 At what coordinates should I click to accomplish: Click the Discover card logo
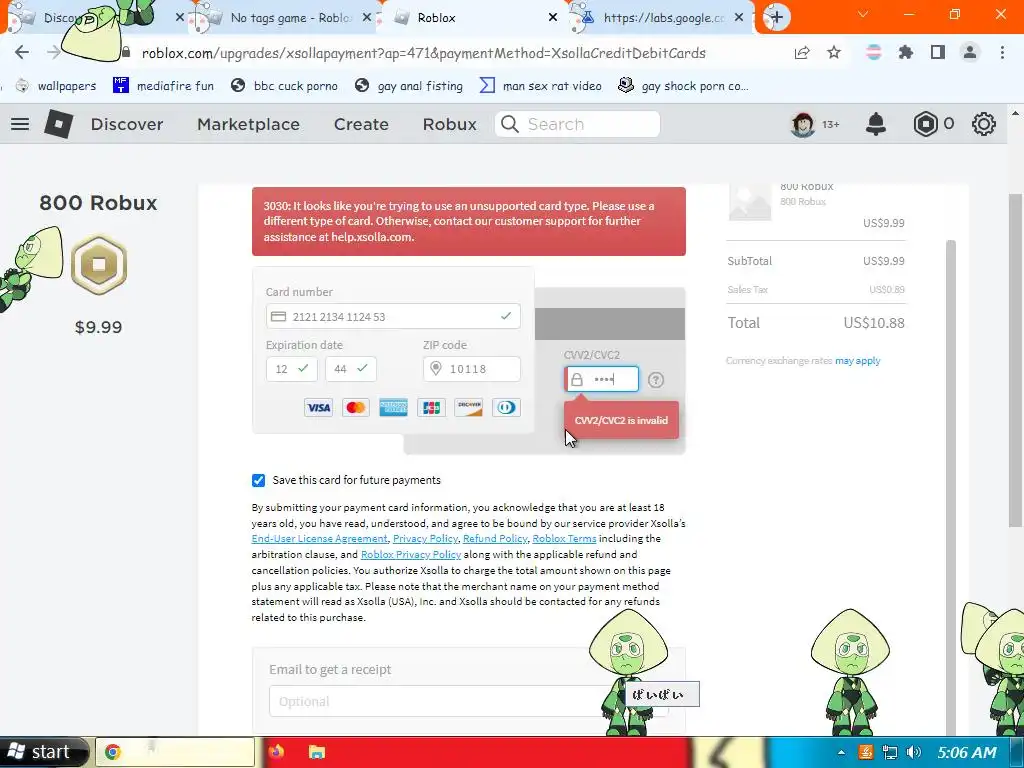coord(469,408)
